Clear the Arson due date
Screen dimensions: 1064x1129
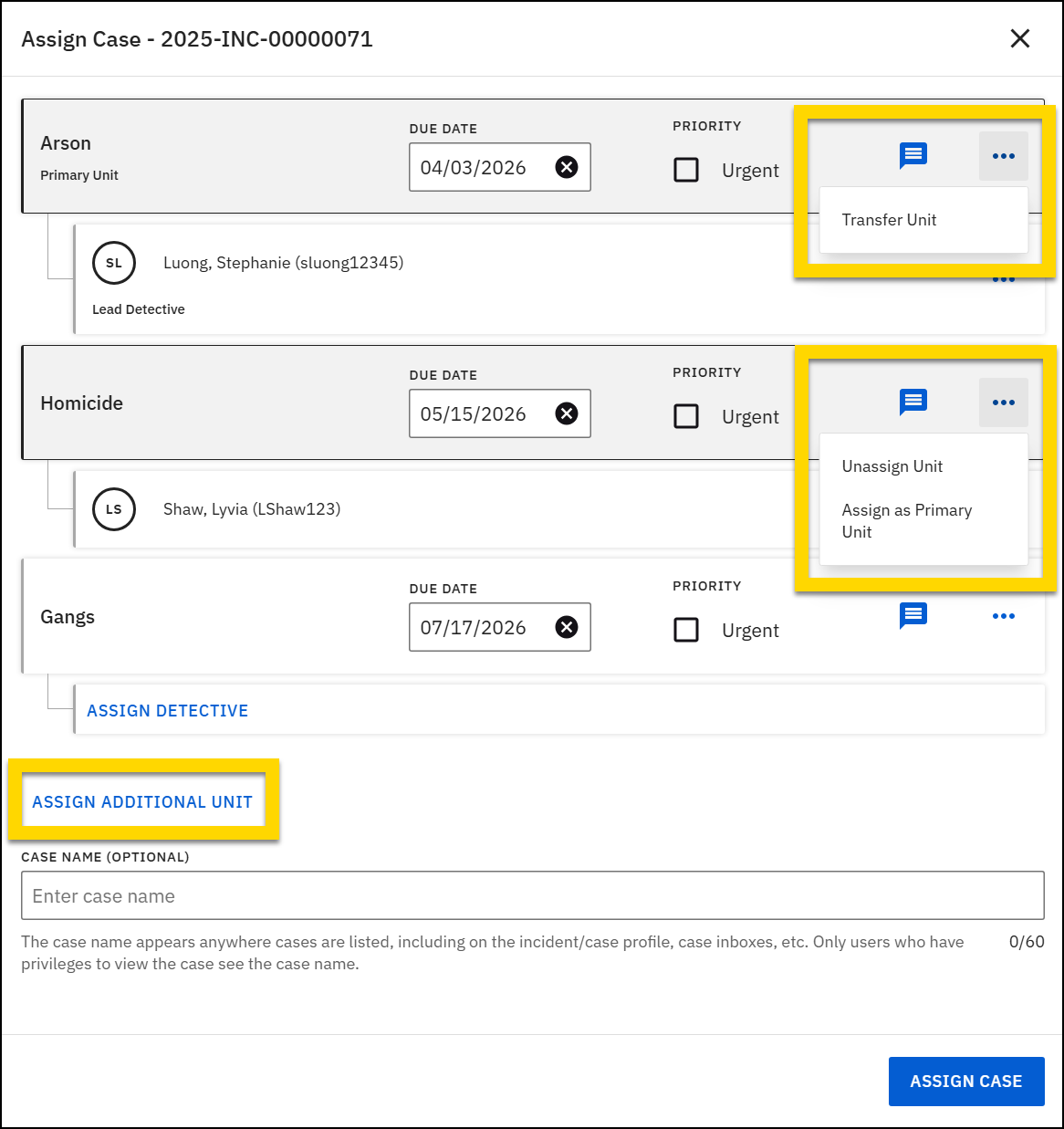pyautogui.click(x=567, y=167)
